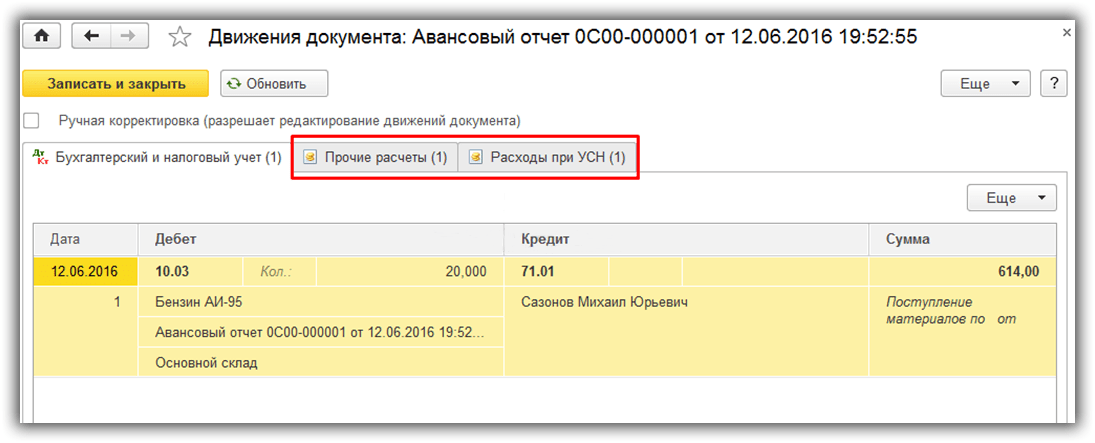Click the Прочие расчеты tab register icon

(310, 158)
